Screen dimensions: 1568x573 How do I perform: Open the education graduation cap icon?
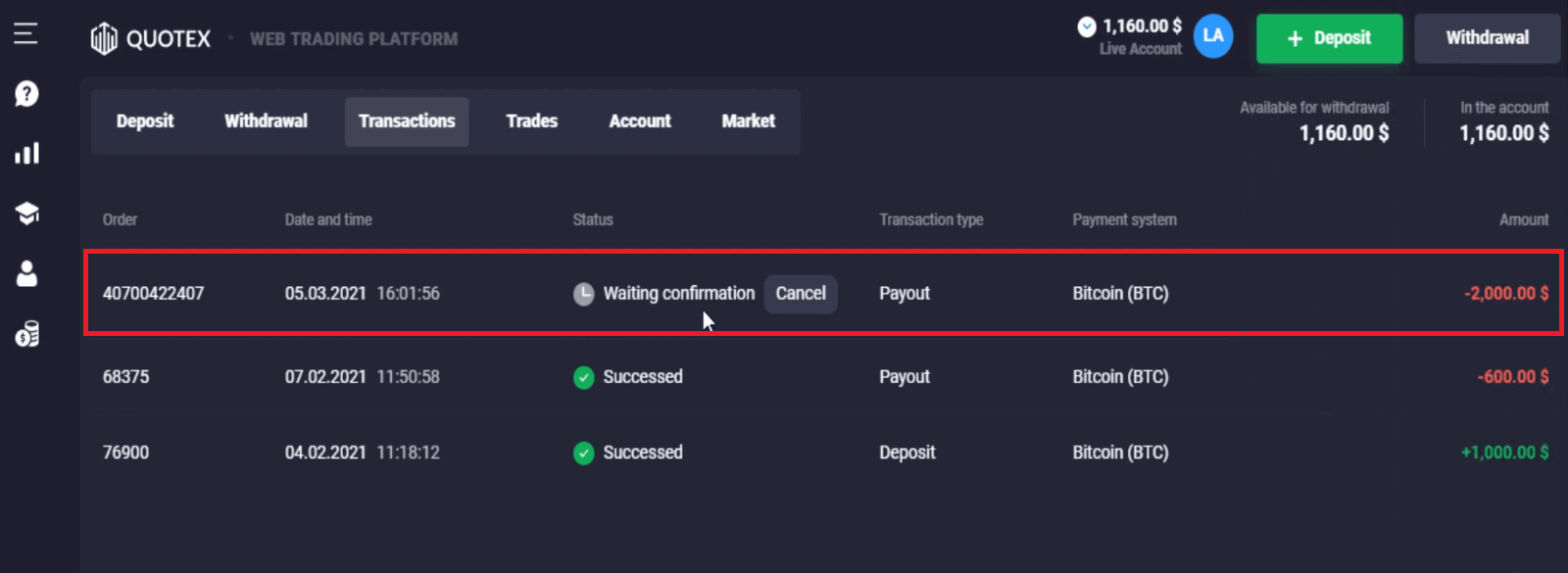tap(26, 214)
